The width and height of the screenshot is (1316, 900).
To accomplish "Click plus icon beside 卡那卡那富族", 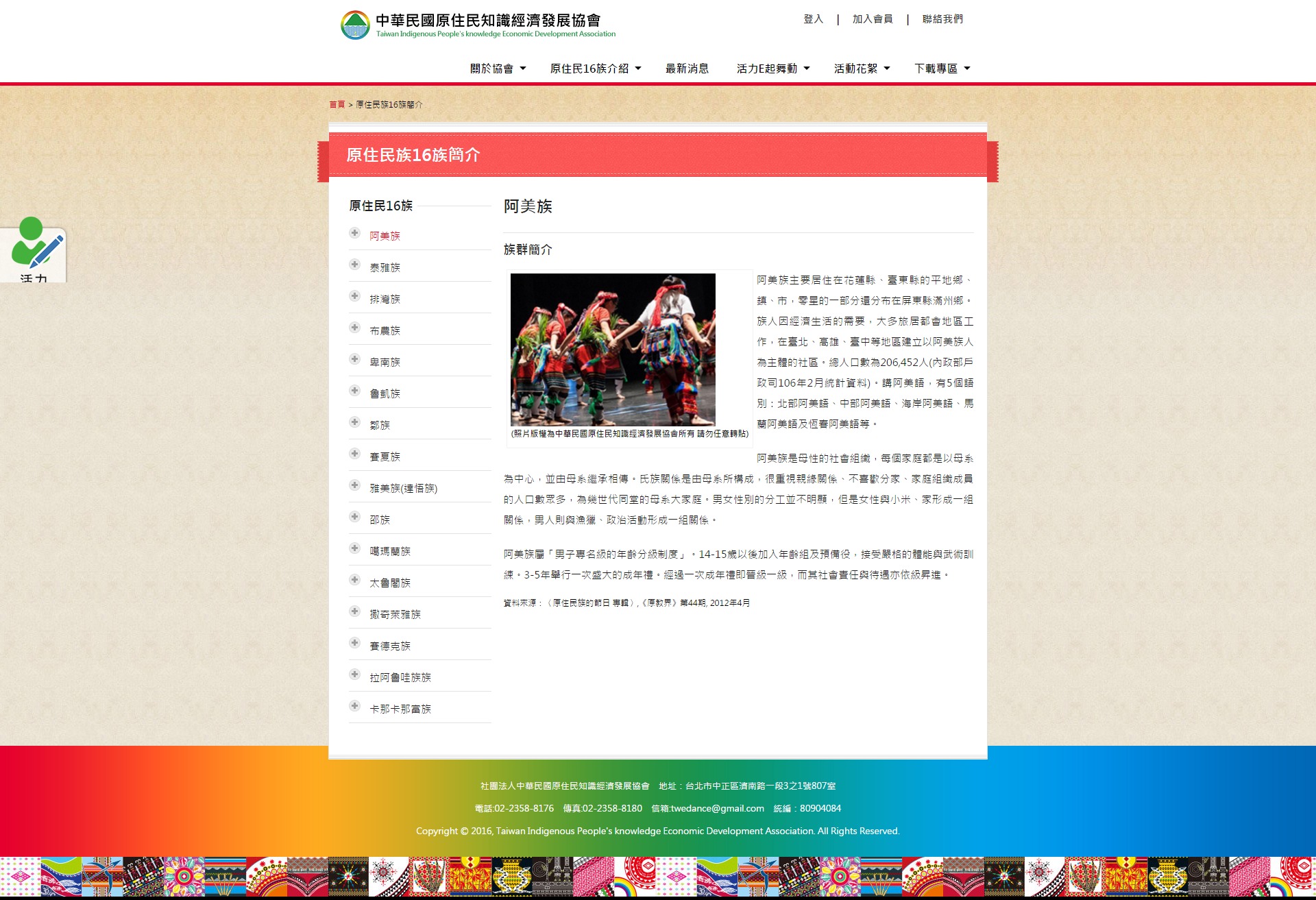I will point(354,706).
